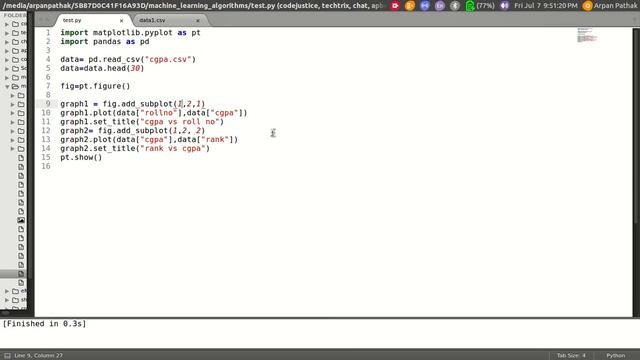Open the Tab Size: 4 selector
This screenshot has height=360, width=640.
point(571,356)
